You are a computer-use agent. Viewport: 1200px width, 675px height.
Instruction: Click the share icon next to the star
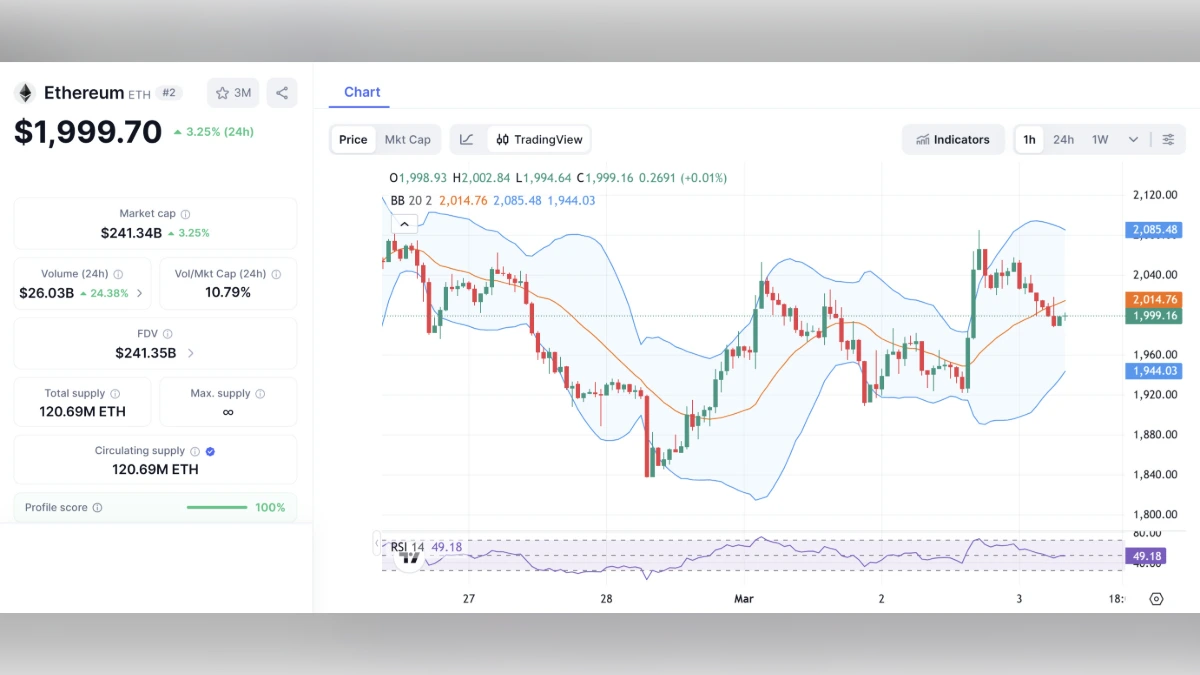[x=281, y=92]
